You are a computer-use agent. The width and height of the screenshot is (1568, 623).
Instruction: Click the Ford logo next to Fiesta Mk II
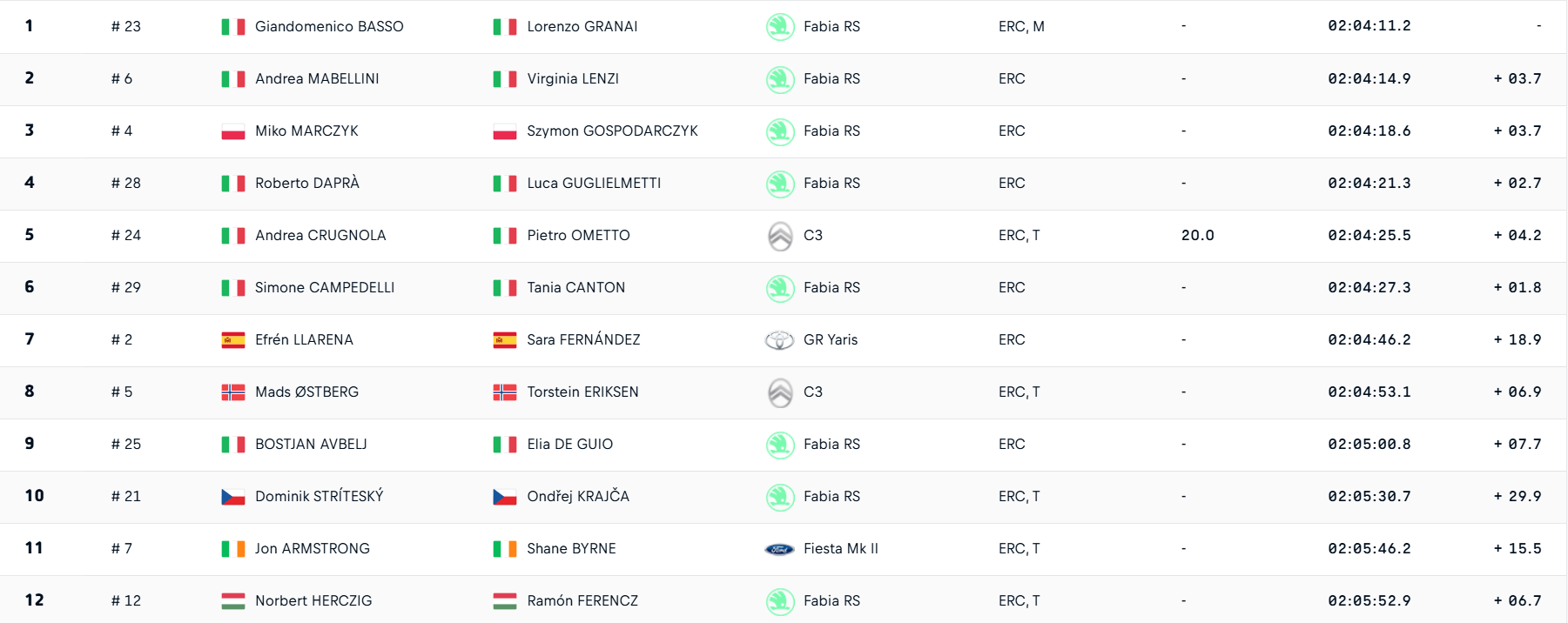pos(780,549)
